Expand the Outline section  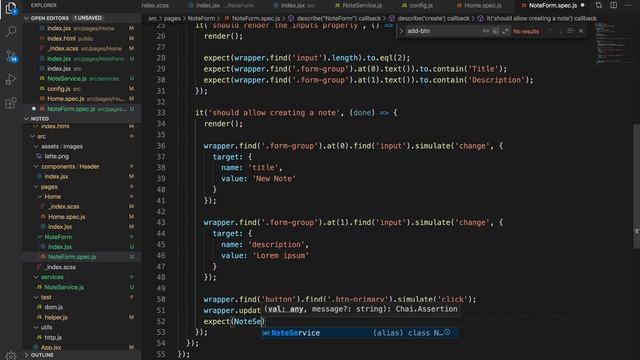27,355
